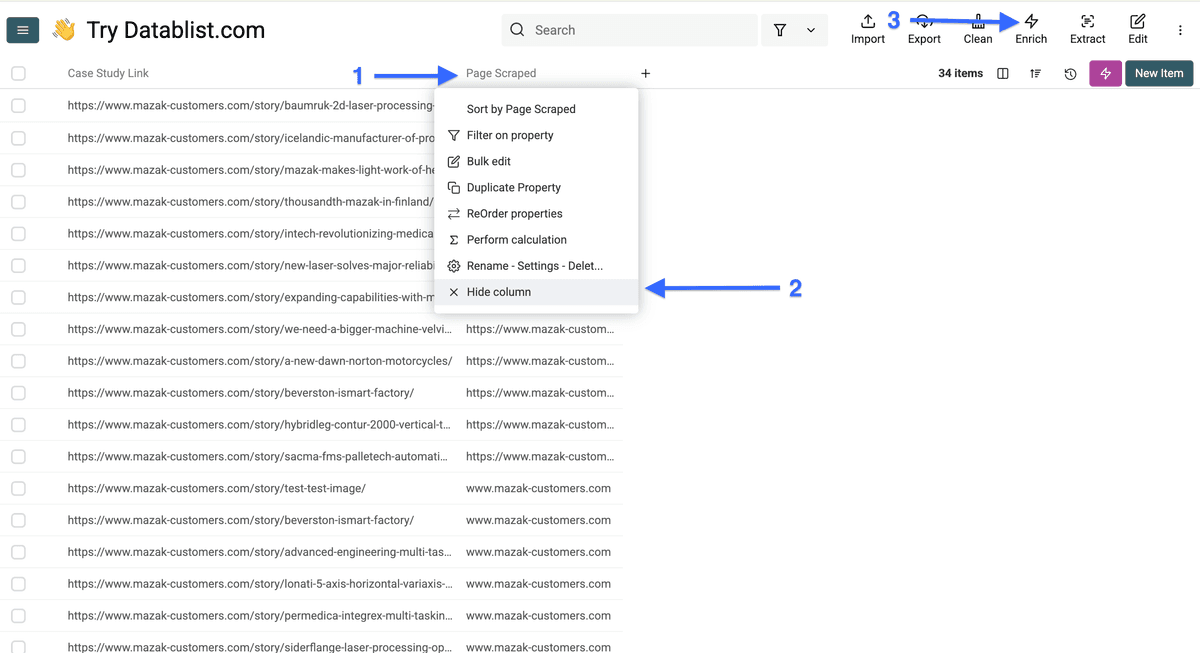Open the history clock icon

pyautogui.click(x=1070, y=73)
